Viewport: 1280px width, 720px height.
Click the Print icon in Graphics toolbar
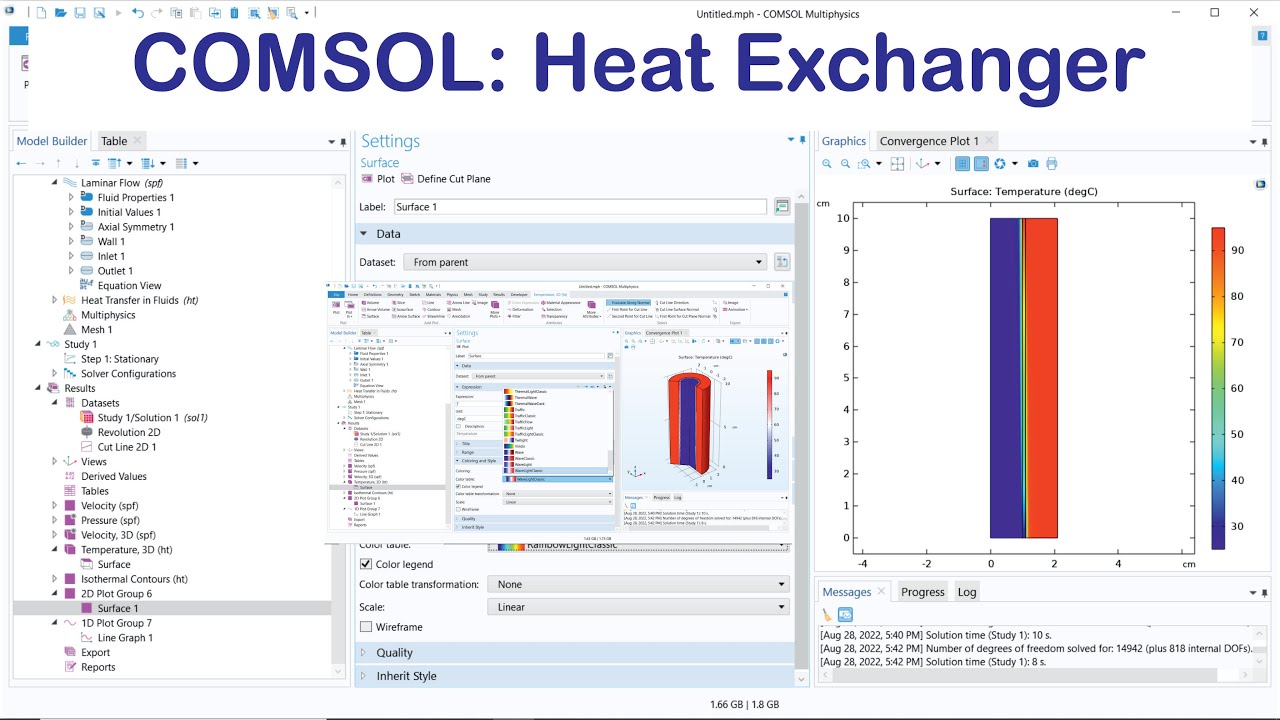[x=1052, y=164]
